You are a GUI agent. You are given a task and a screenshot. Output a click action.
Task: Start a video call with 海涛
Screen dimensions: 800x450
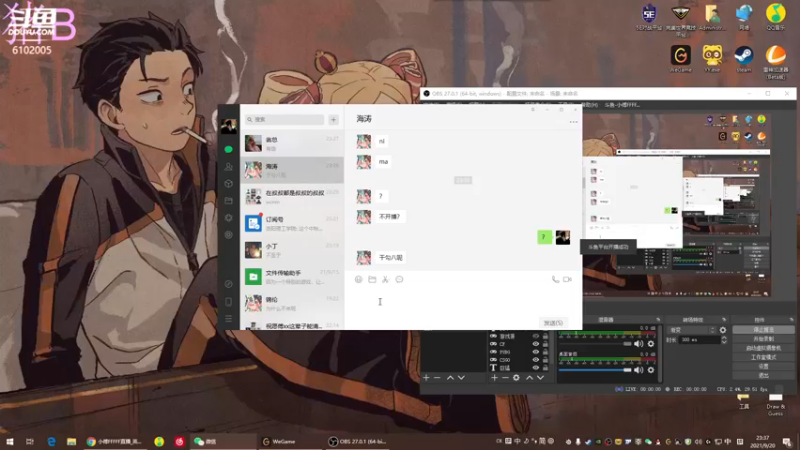click(x=567, y=280)
